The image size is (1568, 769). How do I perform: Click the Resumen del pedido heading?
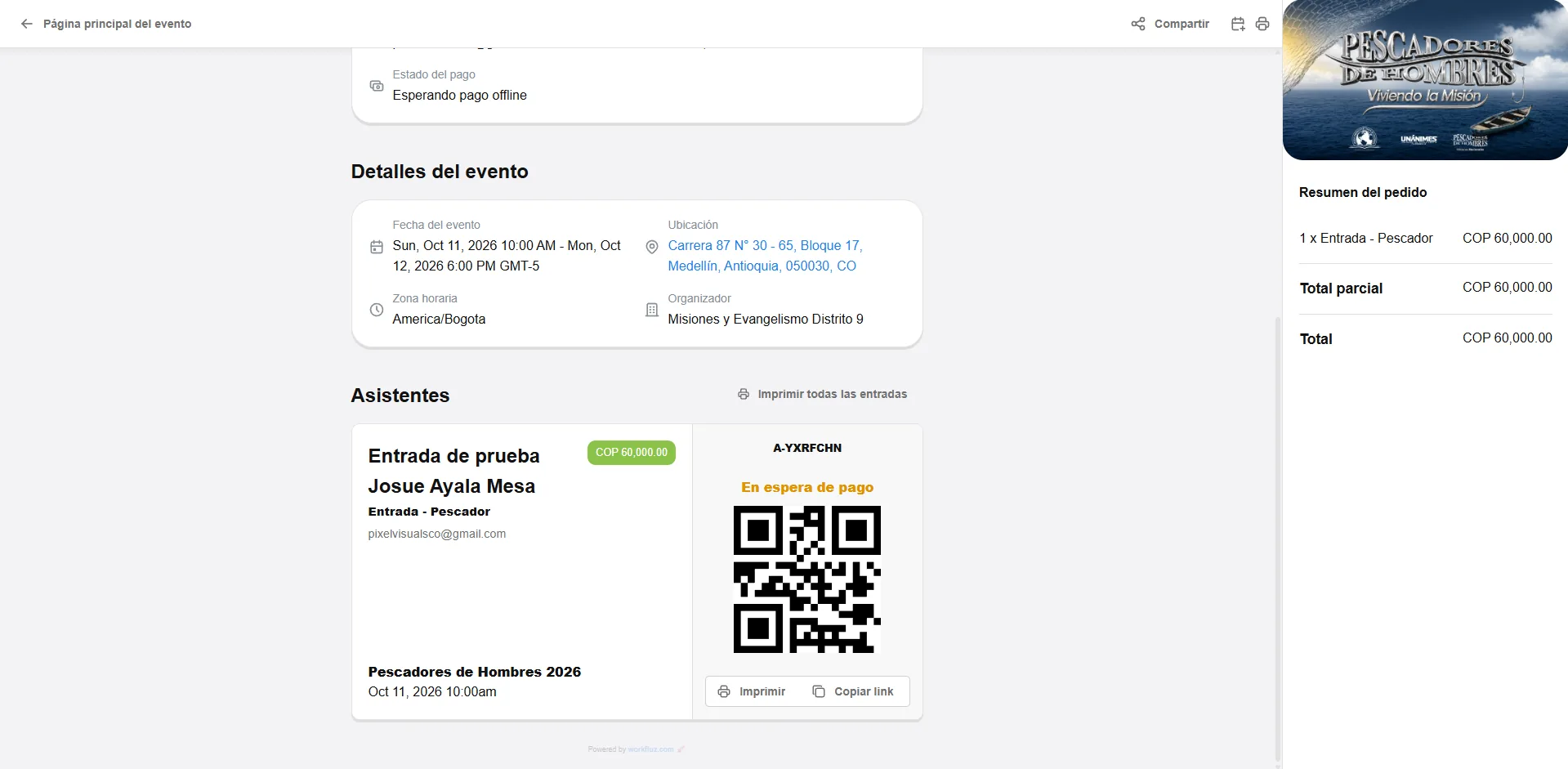tap(1363, 192)
